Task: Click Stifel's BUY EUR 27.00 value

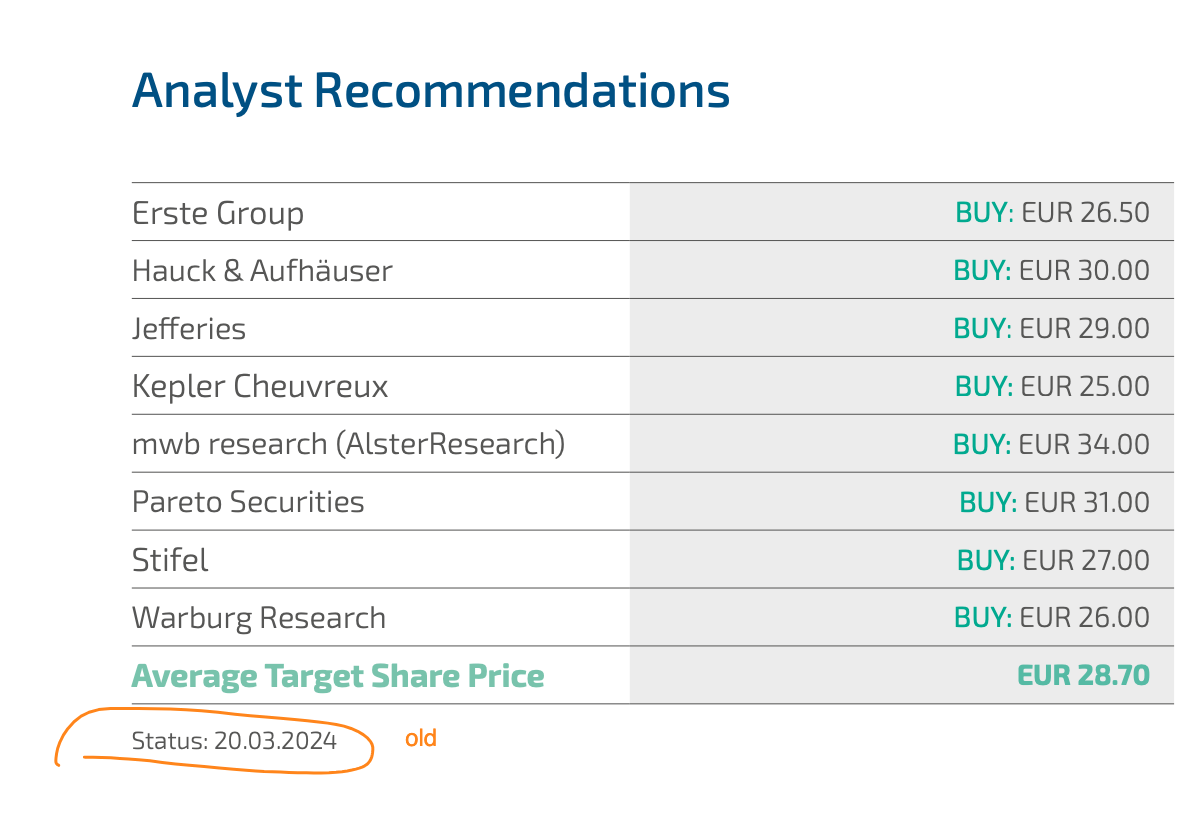Action: [1053, 560]
